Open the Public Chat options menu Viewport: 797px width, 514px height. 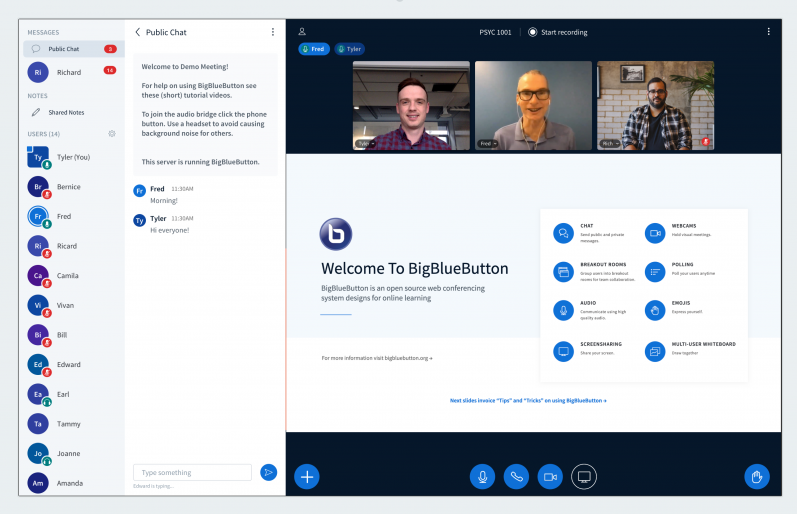273,32
